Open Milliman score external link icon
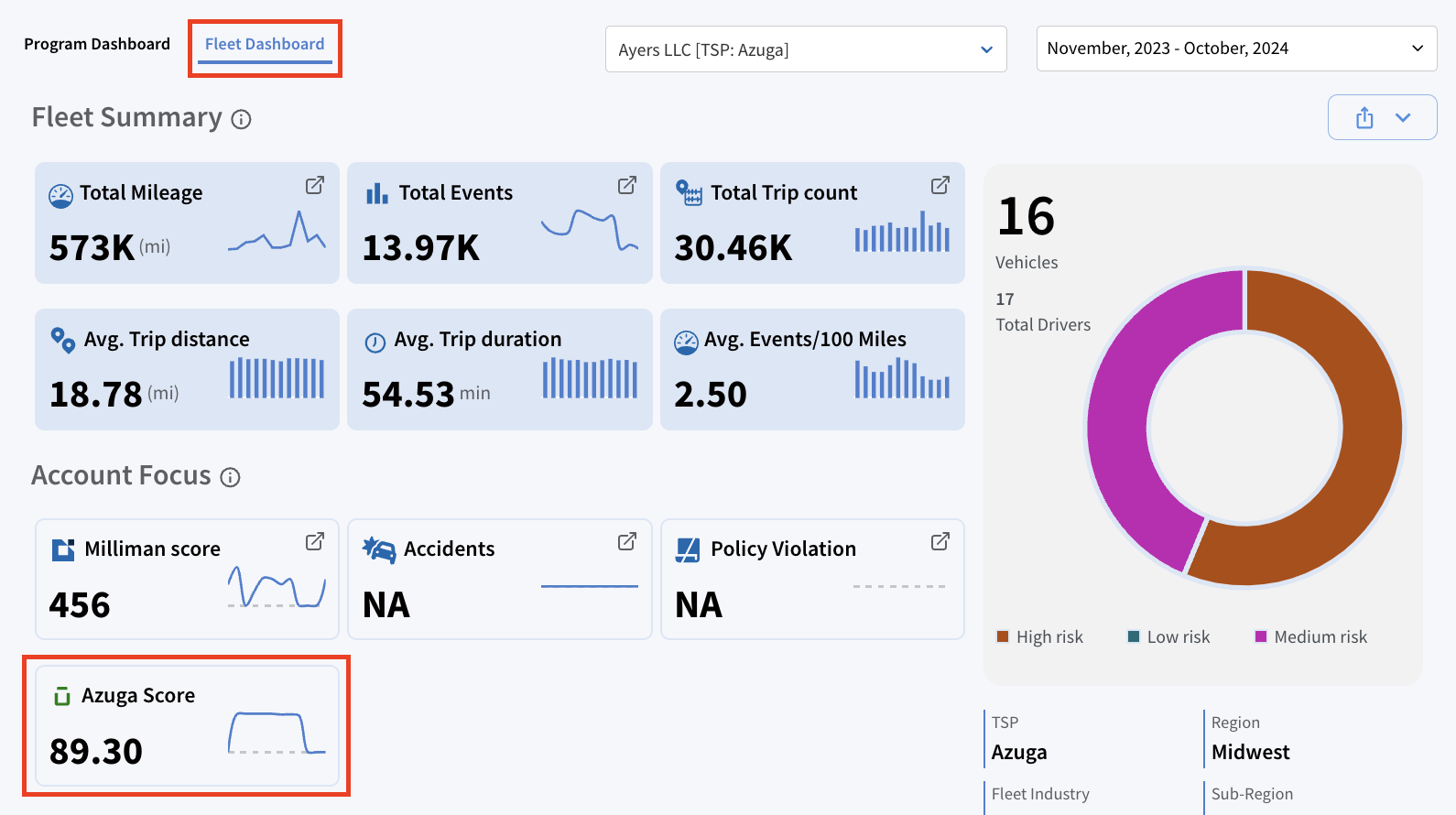 click(315, 541)
